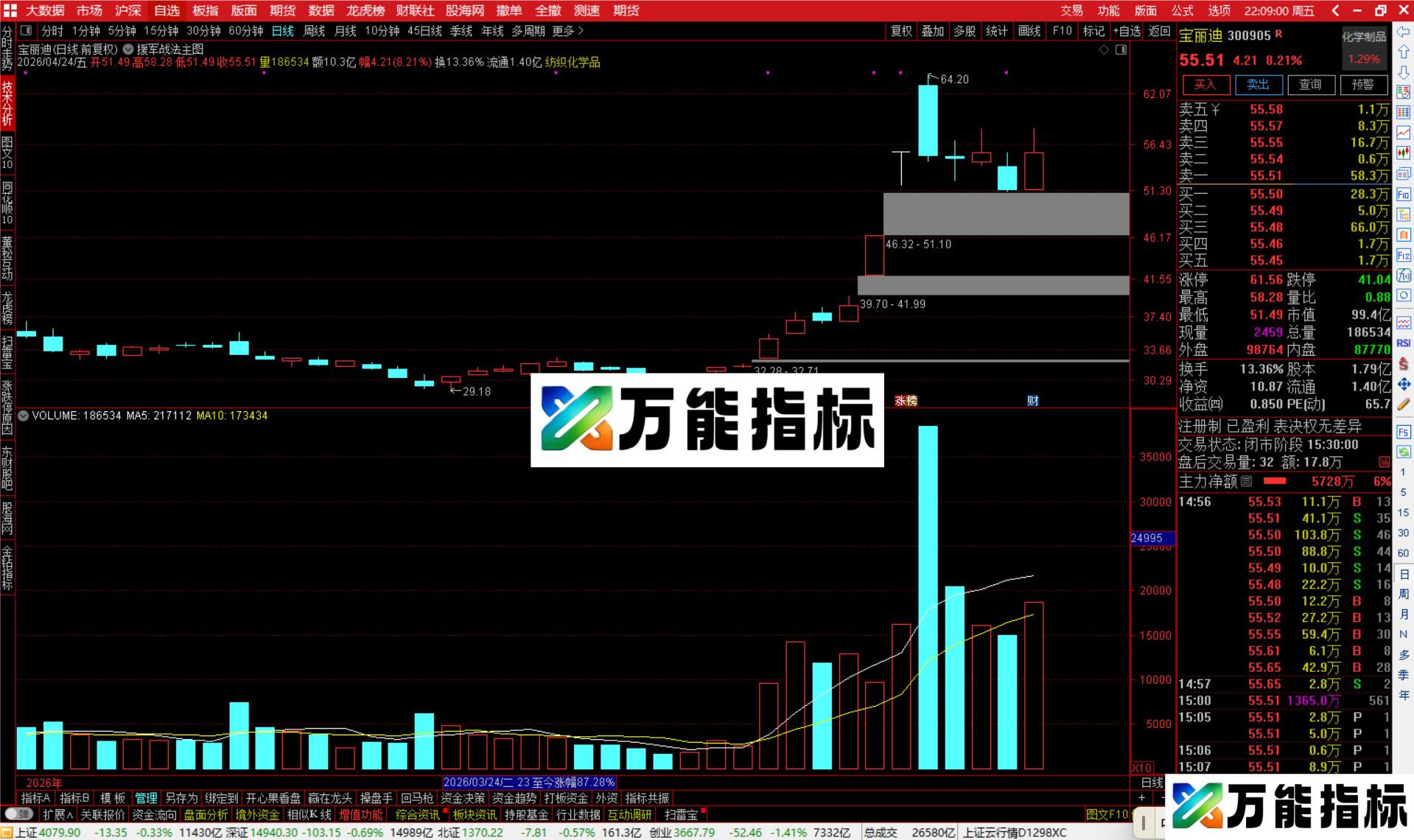Click the back arrow icon atop right sidebar
Image resolution: width=1414 pixels, height=840 pixels.
[x=1404, y=31]
